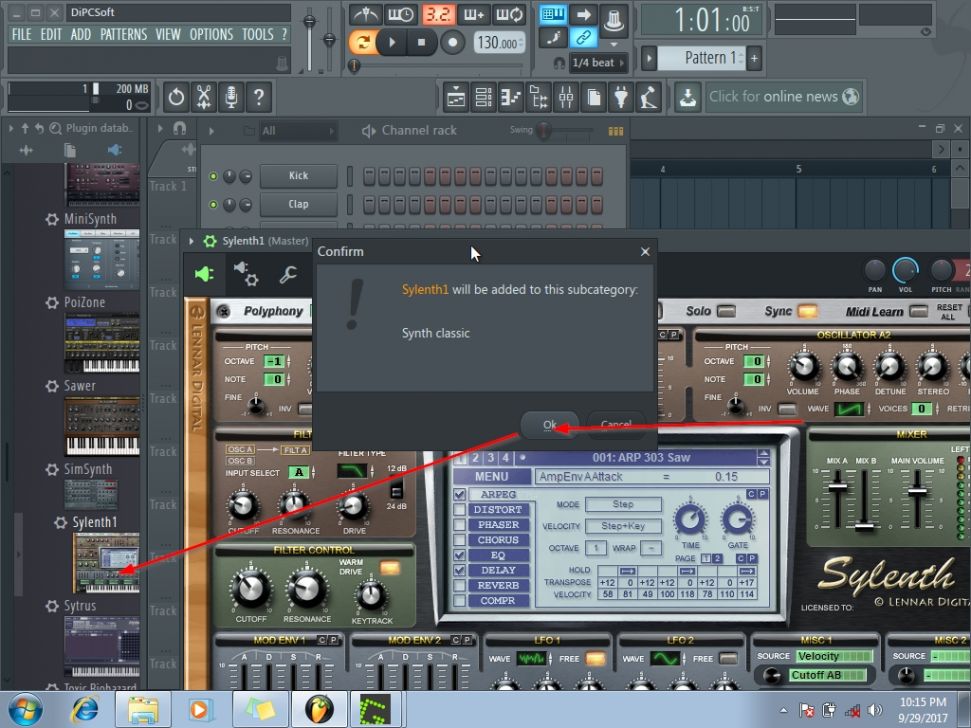Toggle the Midi Learn switch
The width and height of the screenshot is (971, 728).
[x=918, y=311]
